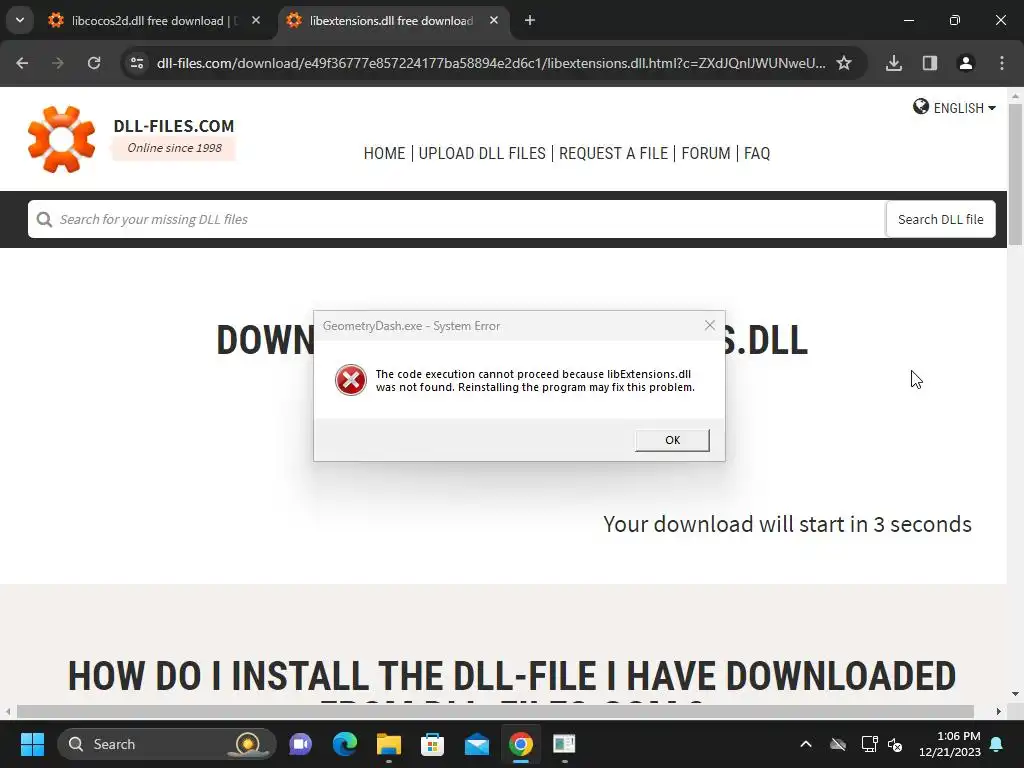Launch Microsoft Edge from the taskbar
Viewport: 1024px width, 768px height.
click(x=345, y=744)
